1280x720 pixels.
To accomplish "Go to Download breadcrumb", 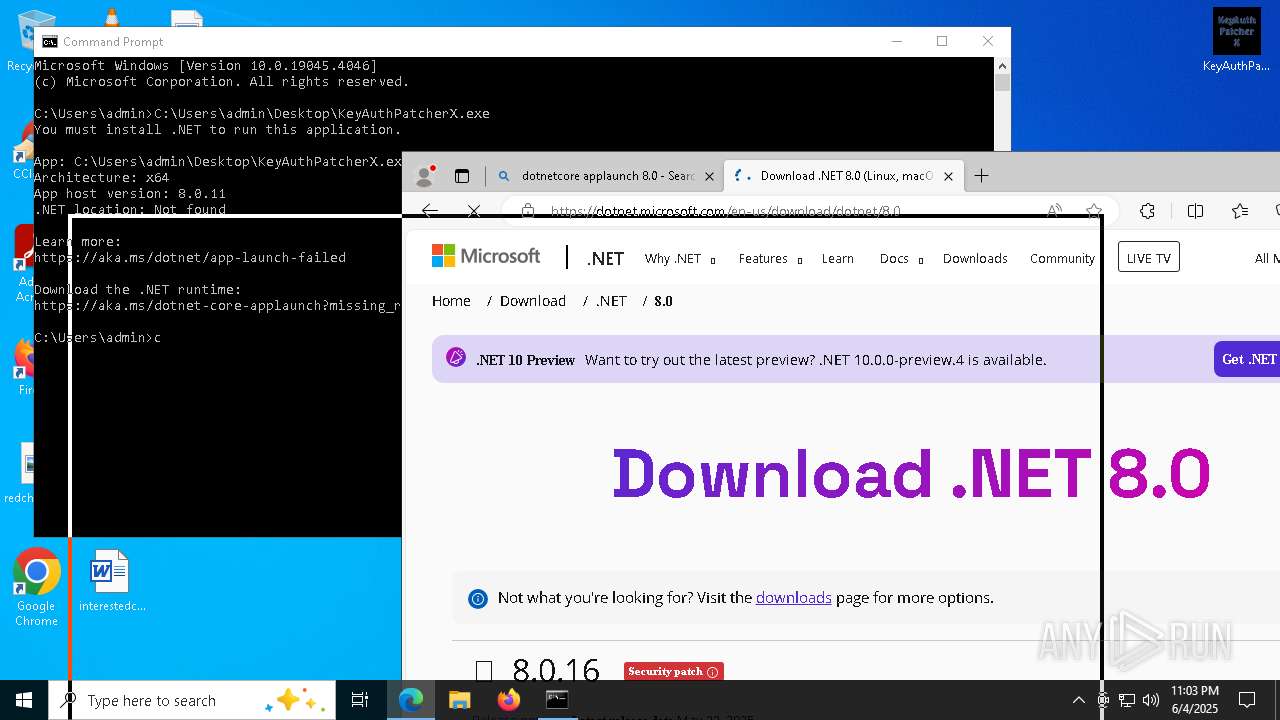I will pyautogui.click(x=533, y=300).
